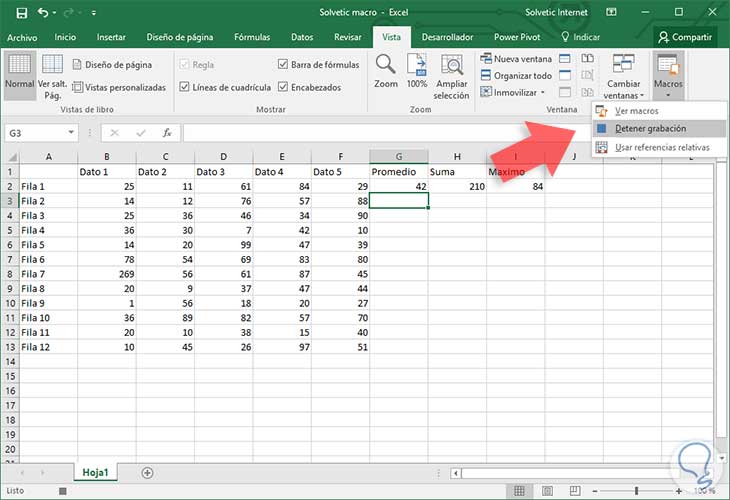Switch to Normal view in status bar
Screen dimensions: 730x500
519,491
